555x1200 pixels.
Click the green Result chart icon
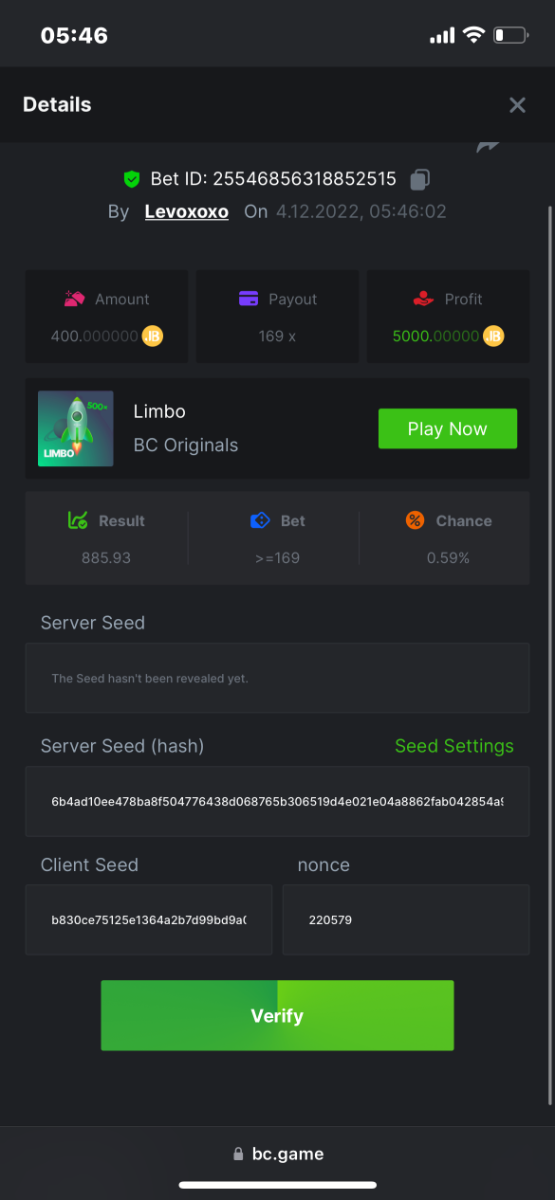click(77, 520)
